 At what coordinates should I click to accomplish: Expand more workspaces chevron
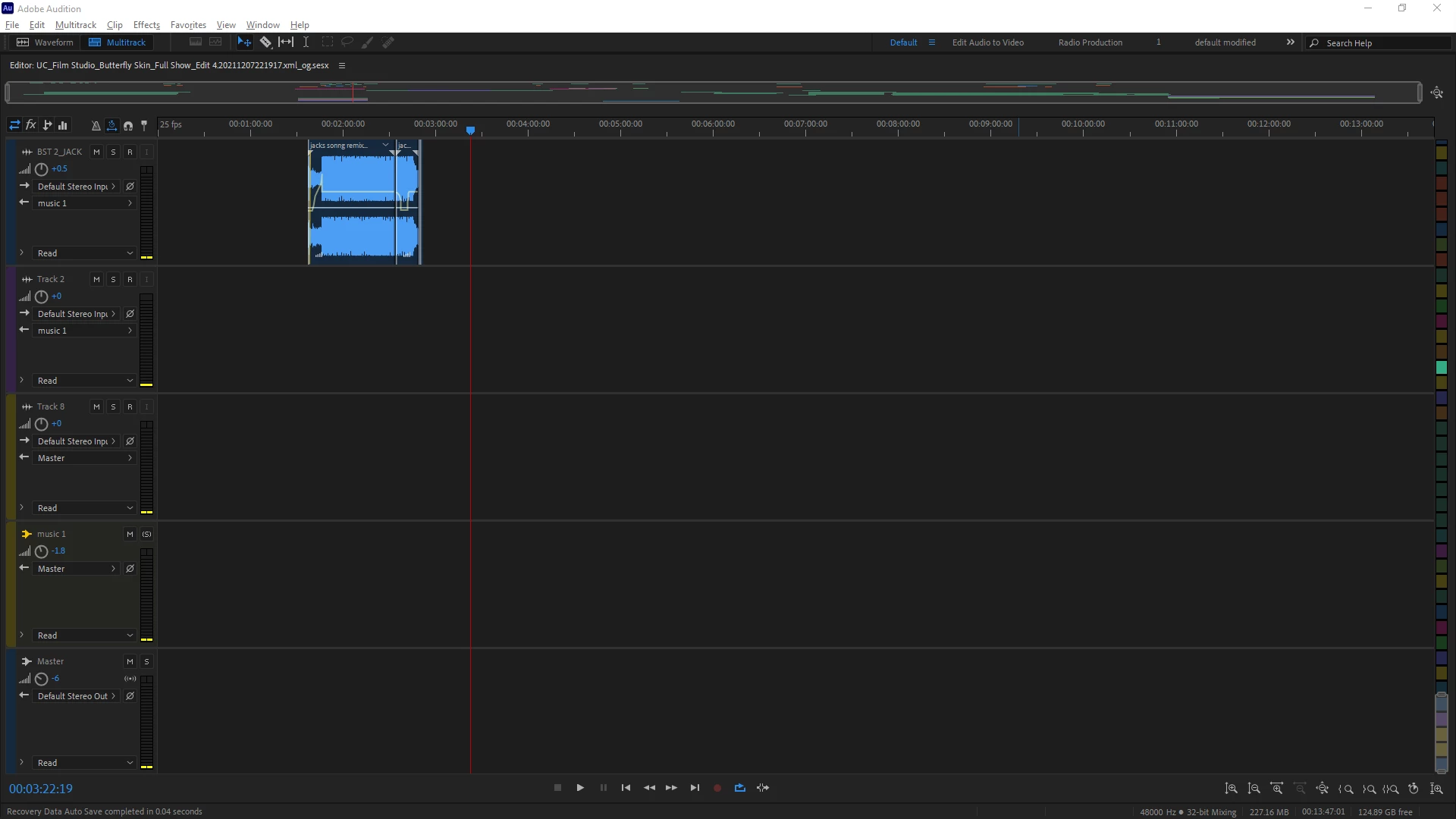pyautogui.click(x=1291, y=42)
